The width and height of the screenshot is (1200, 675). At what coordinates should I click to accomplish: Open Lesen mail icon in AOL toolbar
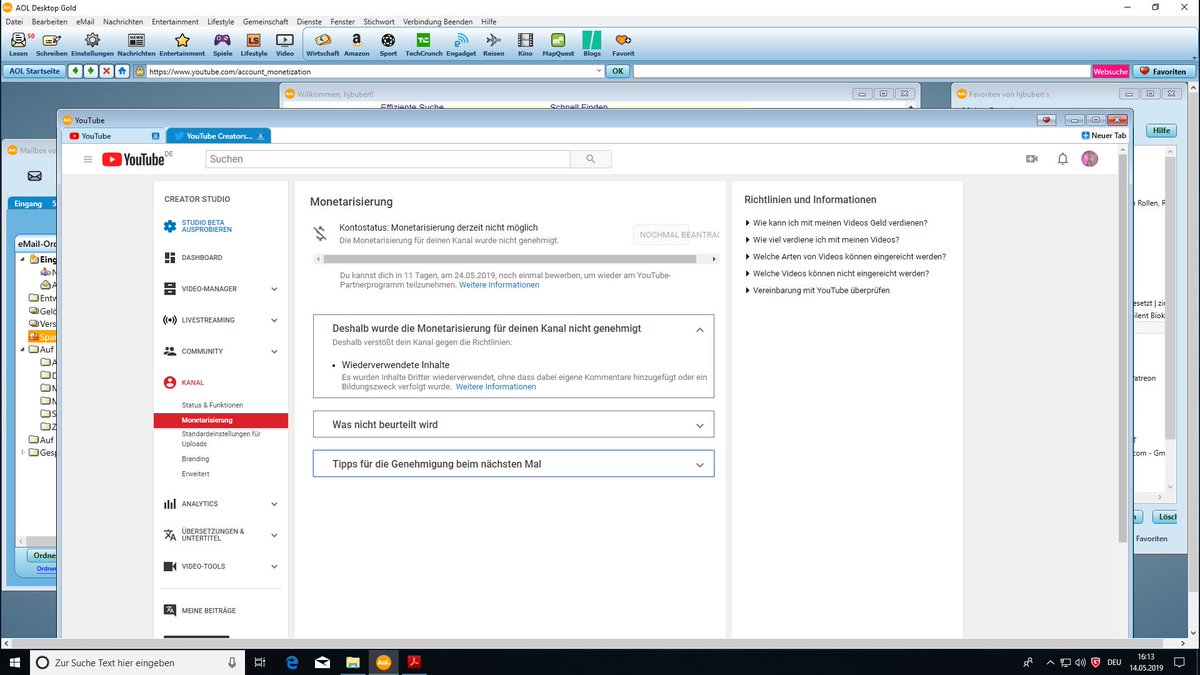coord(18,43)
